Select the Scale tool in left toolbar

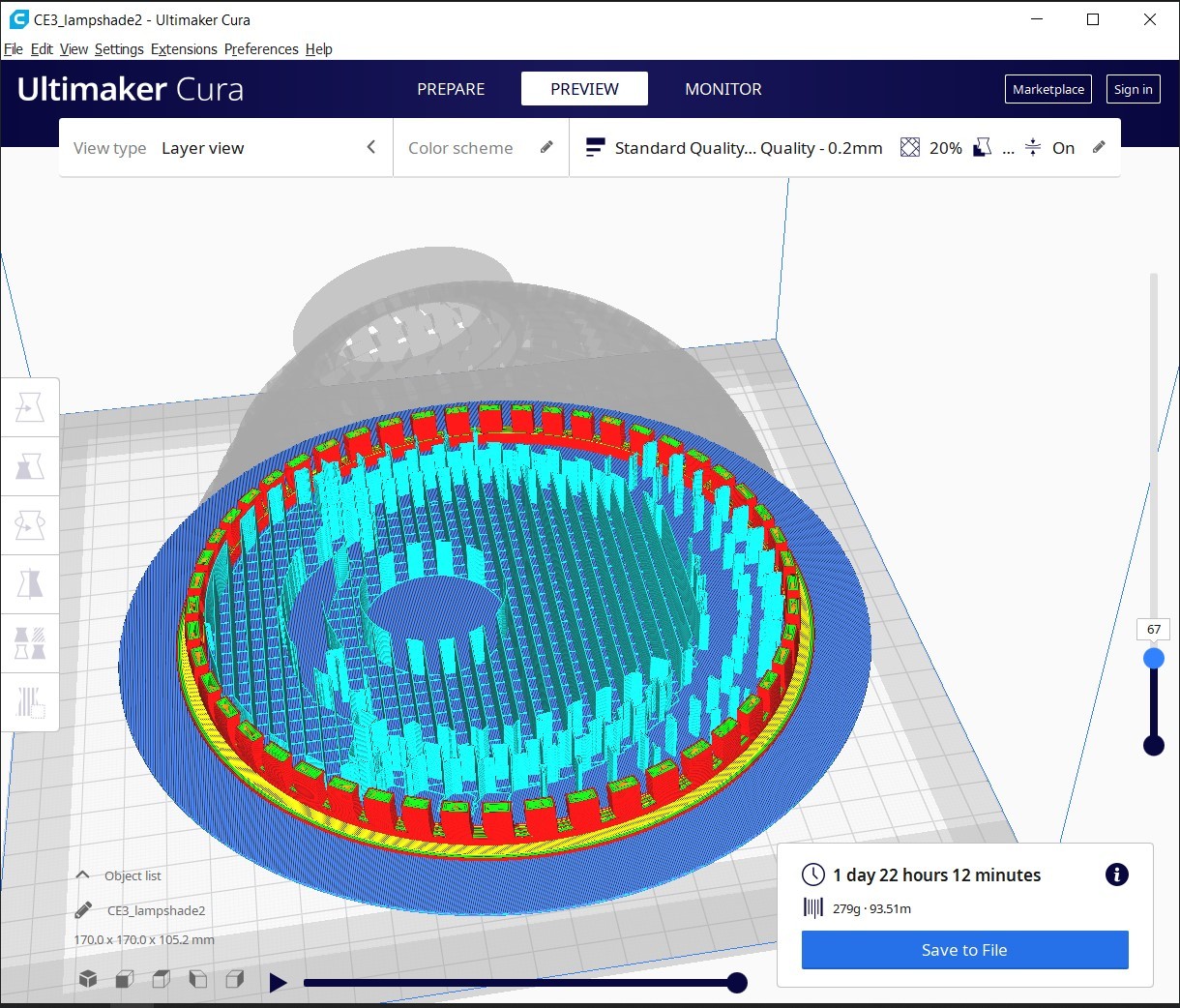point(30,467)
